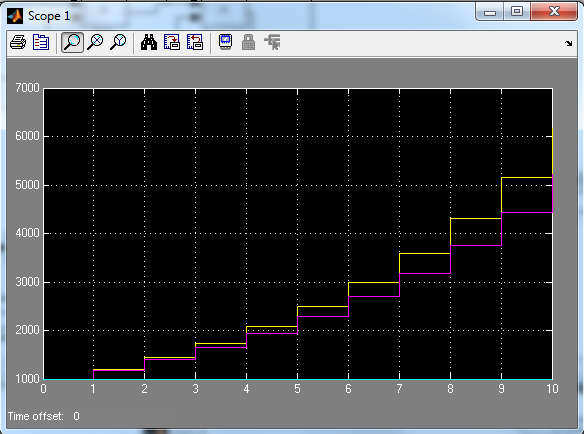Click the 7000 y-axis label
Screen dimensions: 584x434
click(27, 88)
